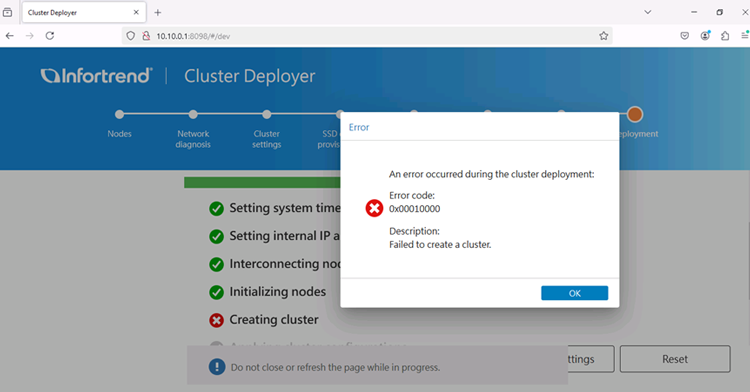The image size is (750, 392).
Task: Click the green deployment progress bar
Action: coord(262,183)
